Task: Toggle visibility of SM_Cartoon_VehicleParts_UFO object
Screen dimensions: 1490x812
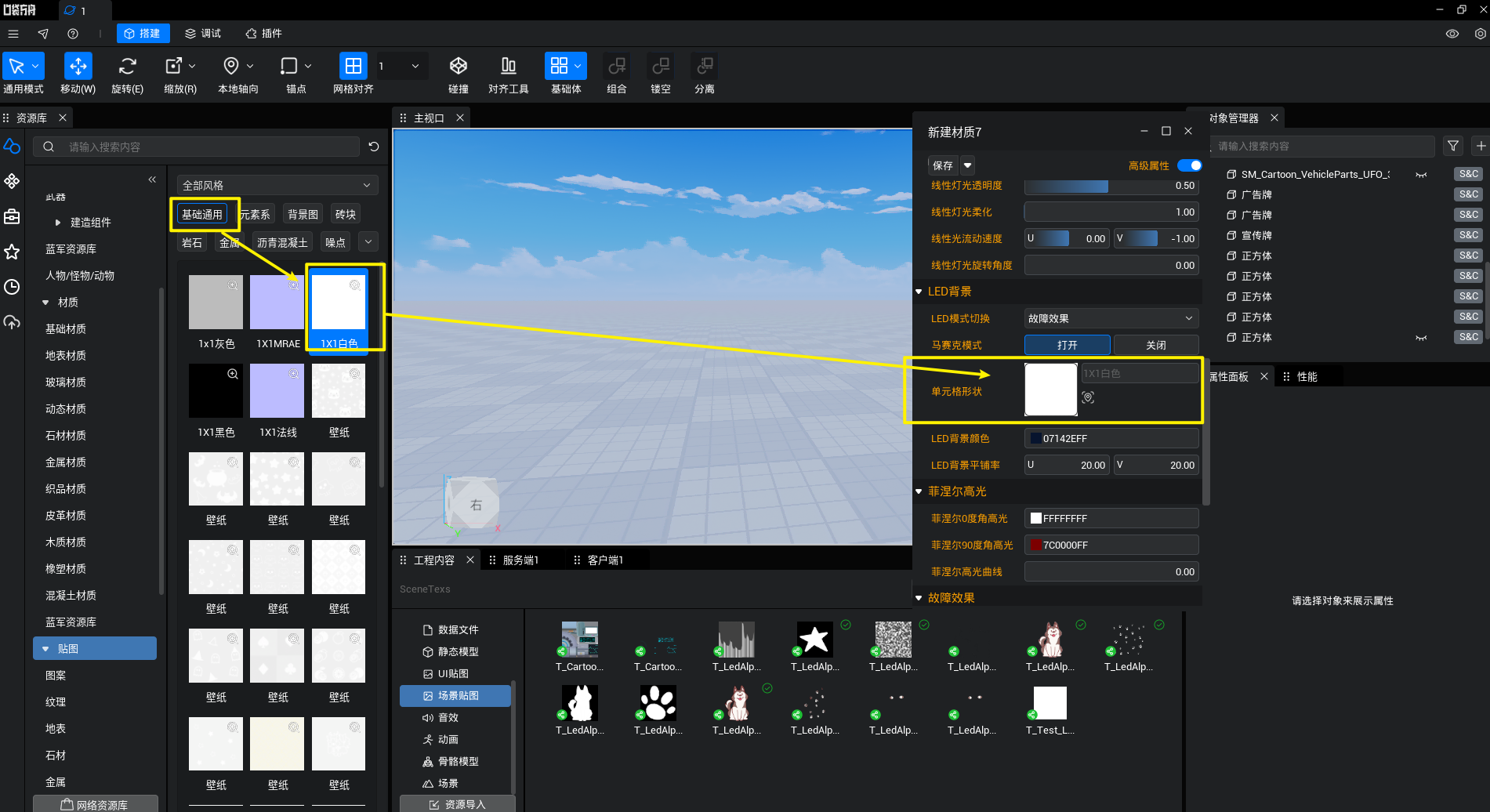Action: [1421, 175]
